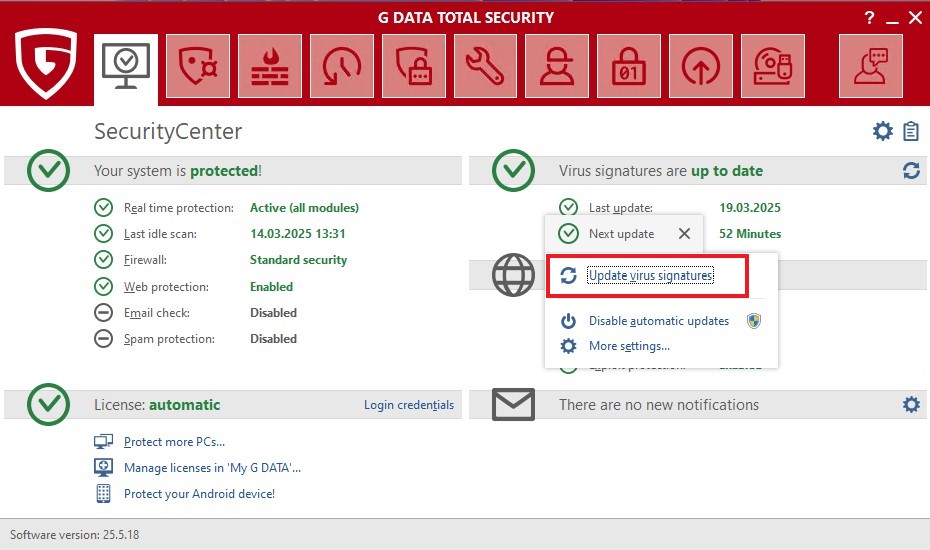The height and width of the screenshot is (550, 930).
Task: Click green checkmark beside system protected header
Action: coord(48,170)
